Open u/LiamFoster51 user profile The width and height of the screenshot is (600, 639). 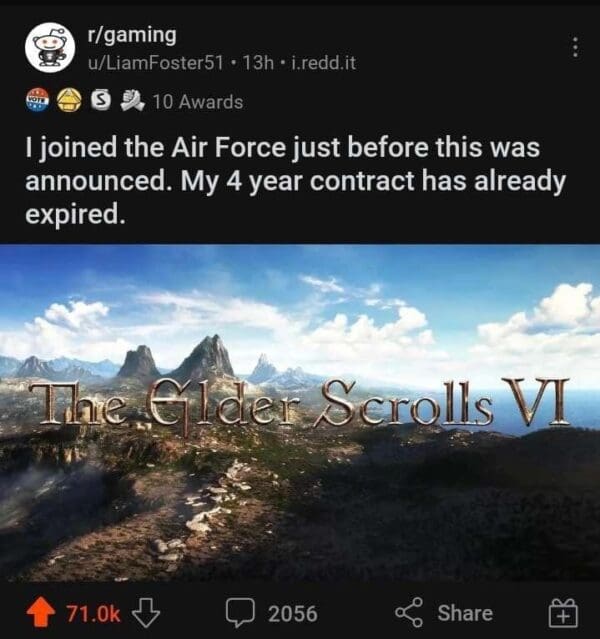click(156, 63)
